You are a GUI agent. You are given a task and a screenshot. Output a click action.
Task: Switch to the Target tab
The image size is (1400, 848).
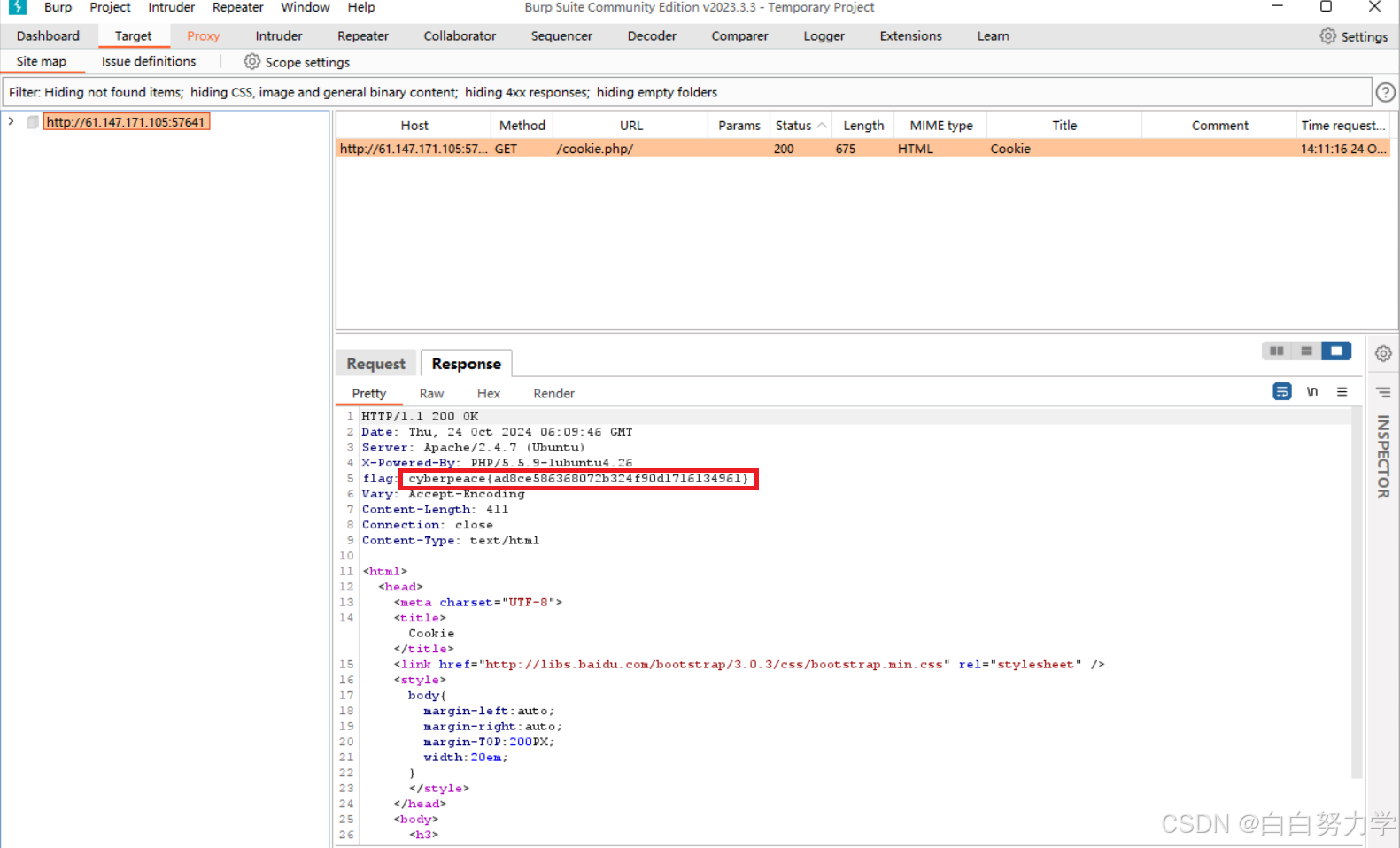click(133, 36)
